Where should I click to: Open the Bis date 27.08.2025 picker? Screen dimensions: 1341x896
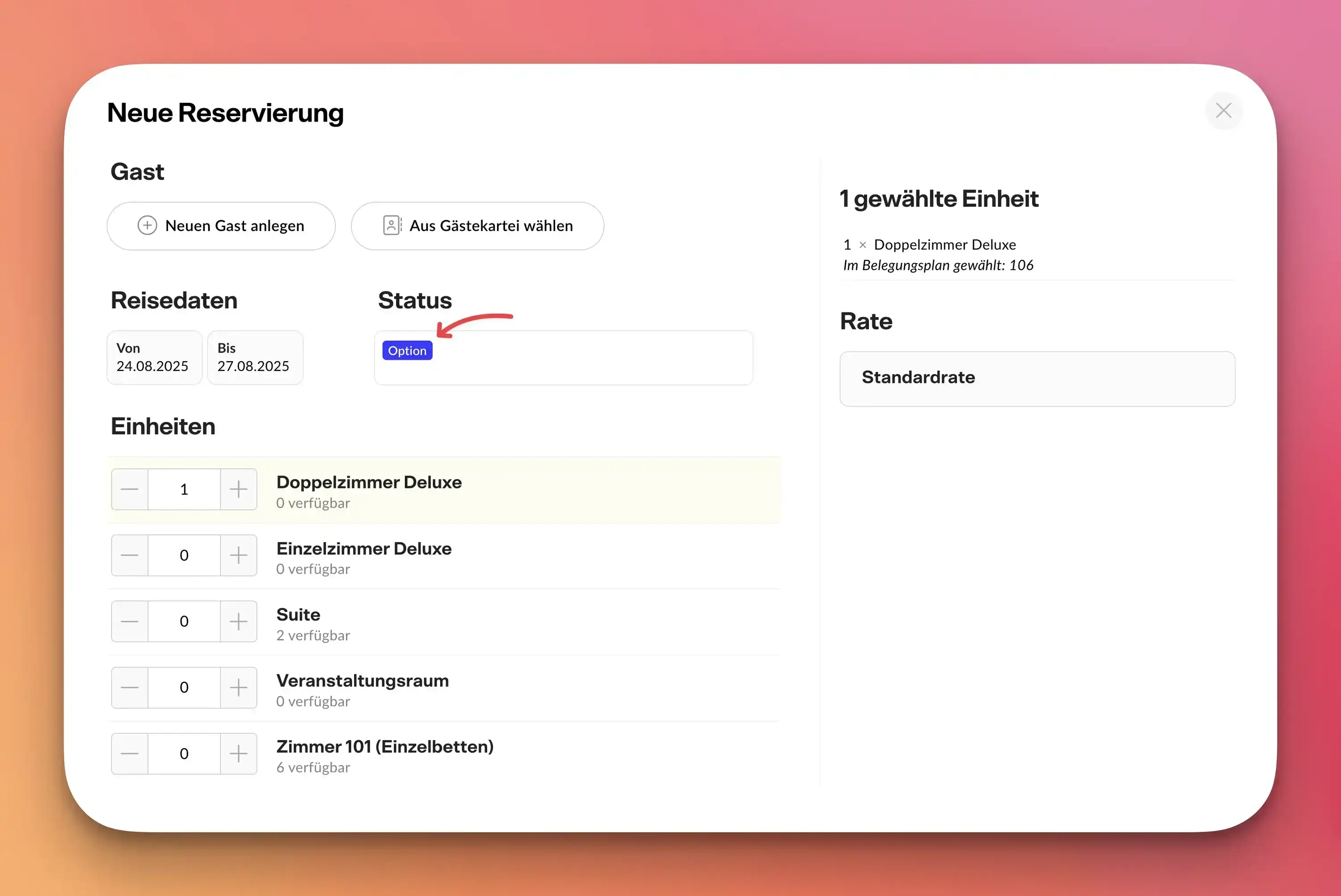pos(255,358)
